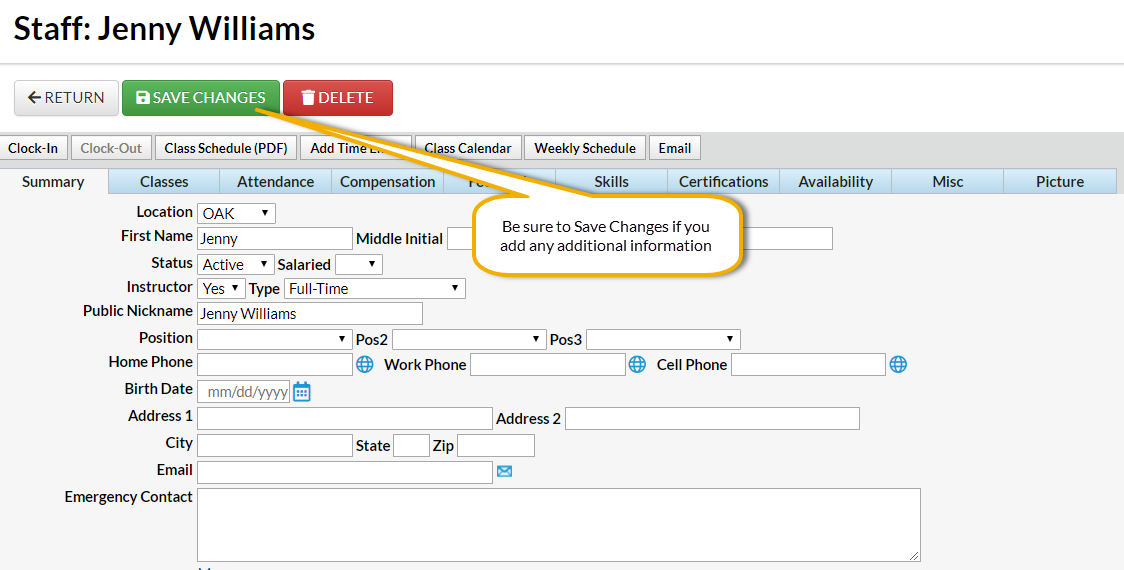Expand the Type dropdown showing Full-Time
This screenshot has width=1124, height=570.
[x=375, y=288]
